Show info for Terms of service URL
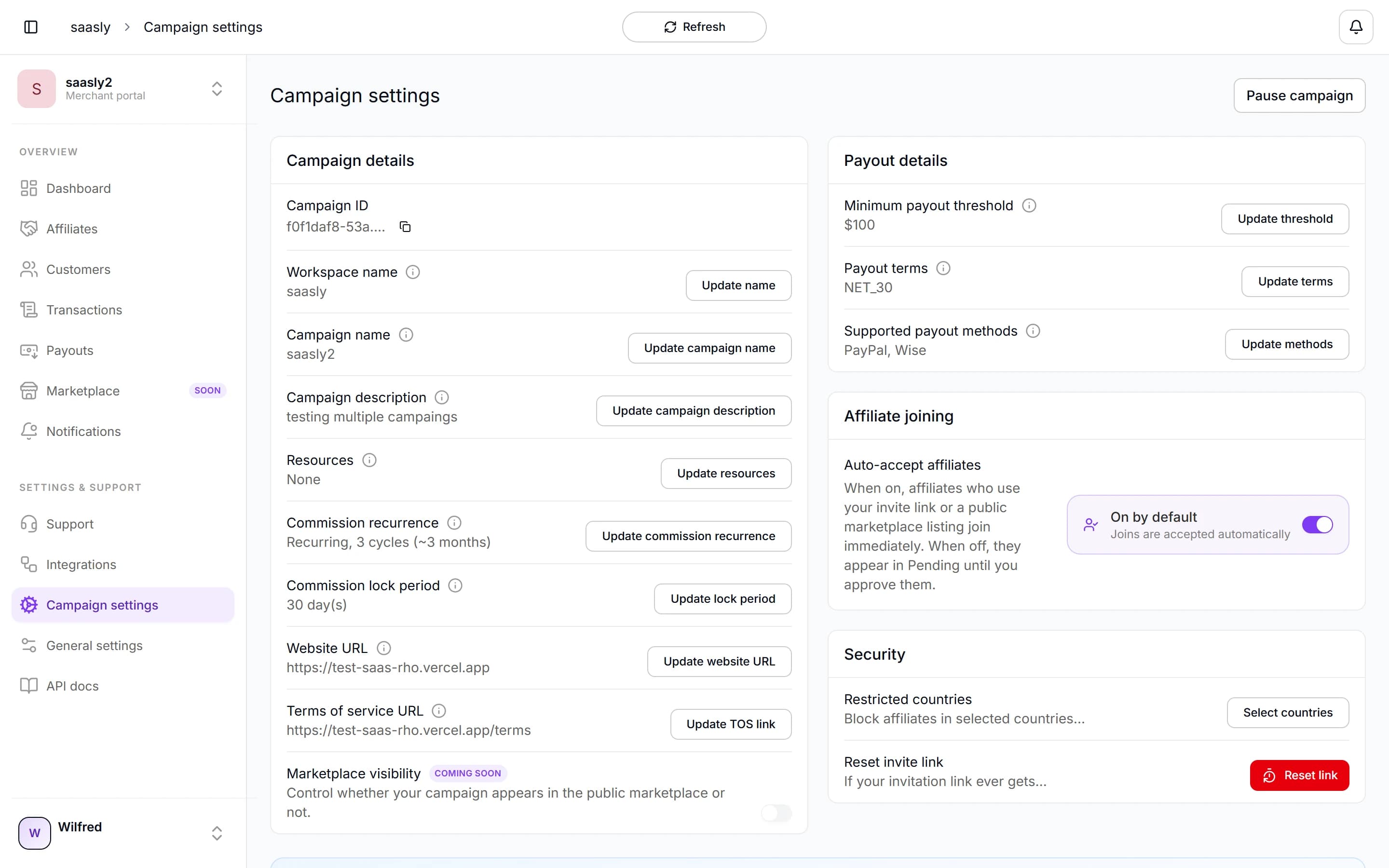 tap(439, 710)
